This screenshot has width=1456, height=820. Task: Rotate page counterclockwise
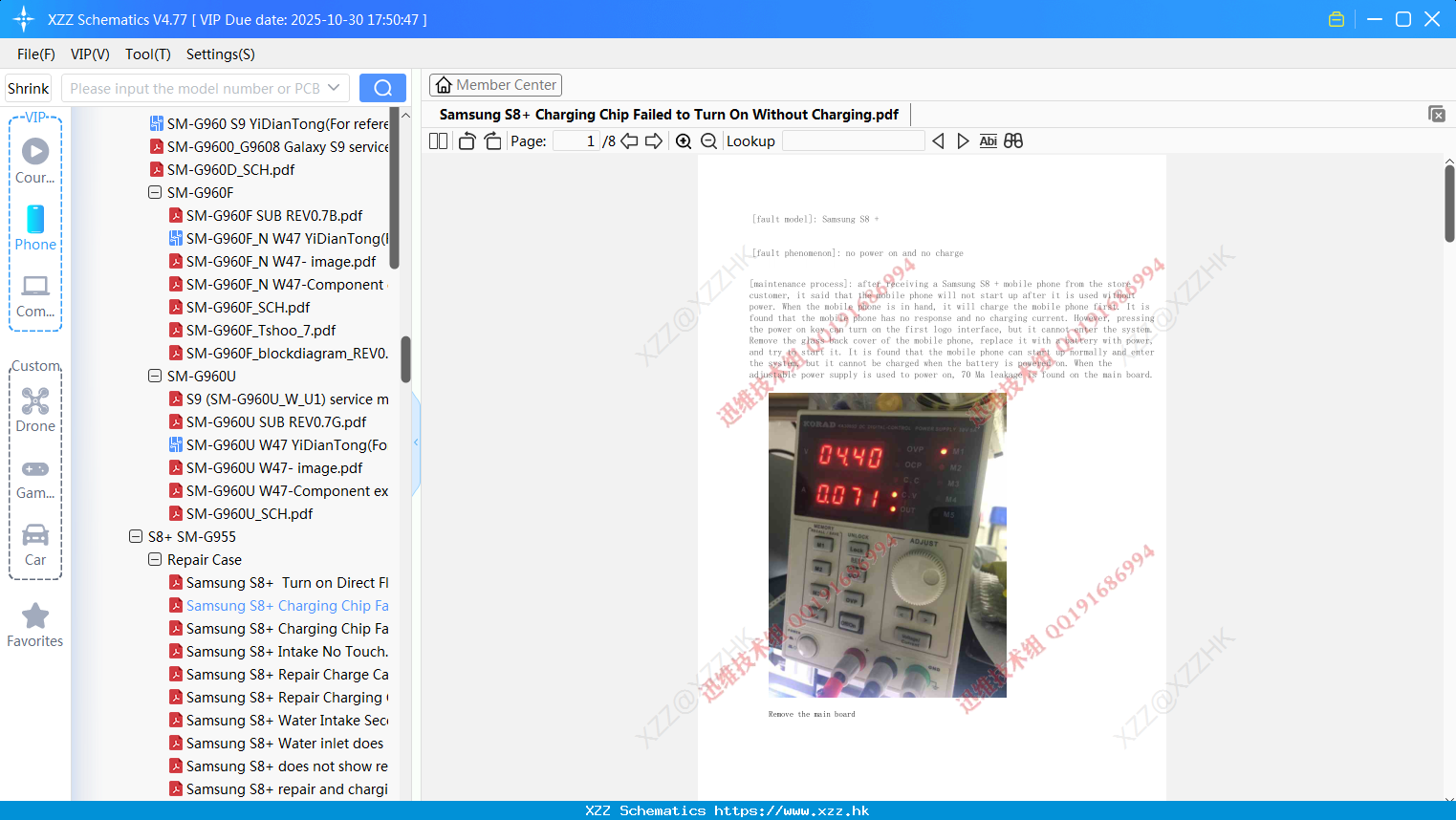coord(467,140)
